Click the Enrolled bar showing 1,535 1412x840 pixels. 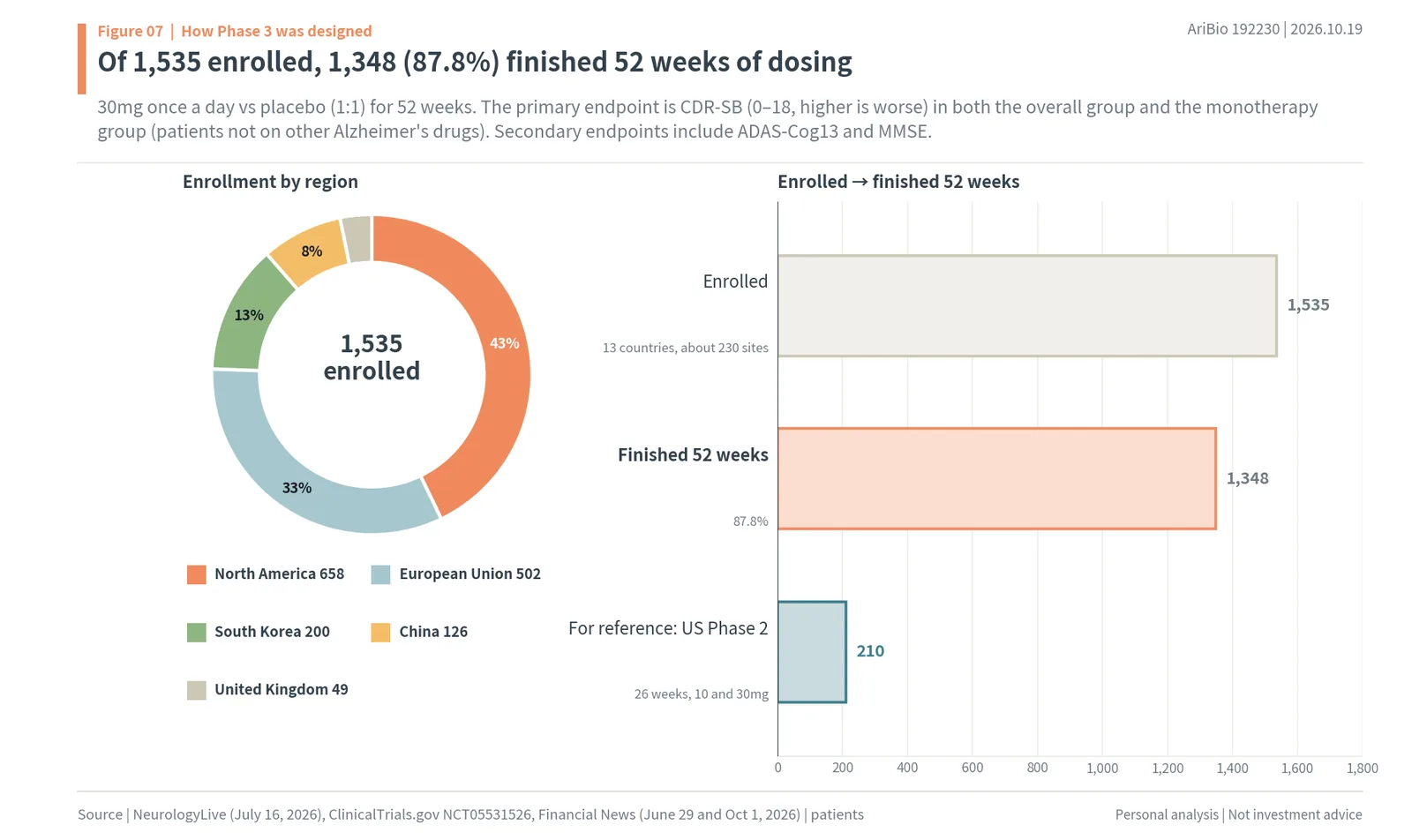[1027, 306]
